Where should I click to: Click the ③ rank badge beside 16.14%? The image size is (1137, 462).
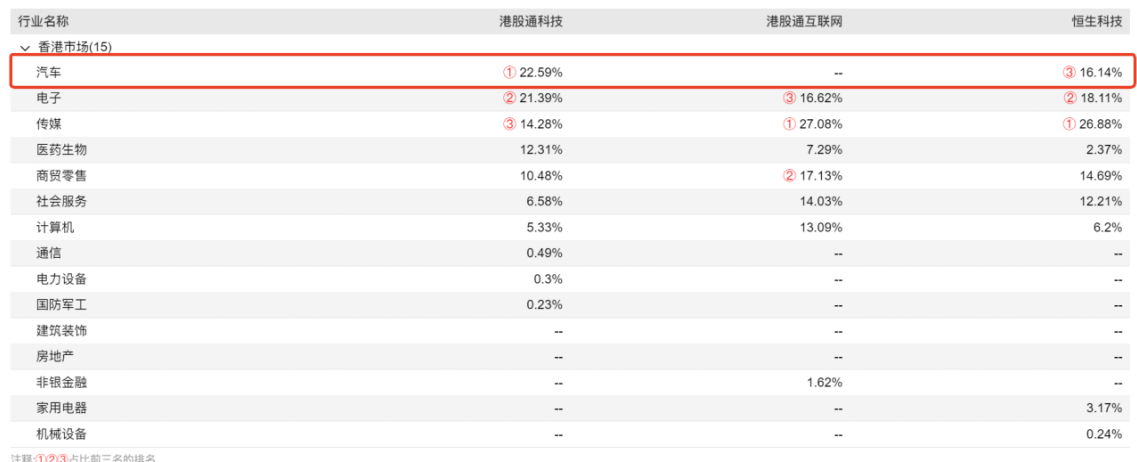[1070, 73]
